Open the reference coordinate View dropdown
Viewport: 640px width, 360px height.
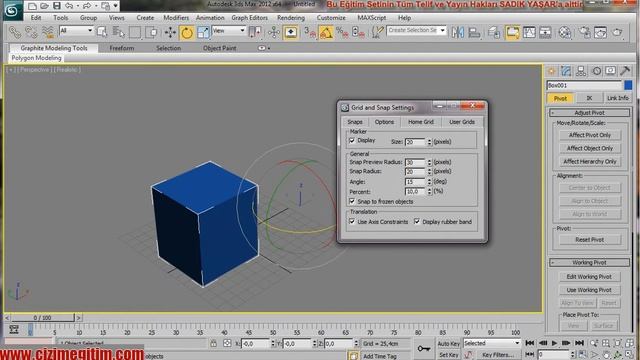click(x=229, y=31)
